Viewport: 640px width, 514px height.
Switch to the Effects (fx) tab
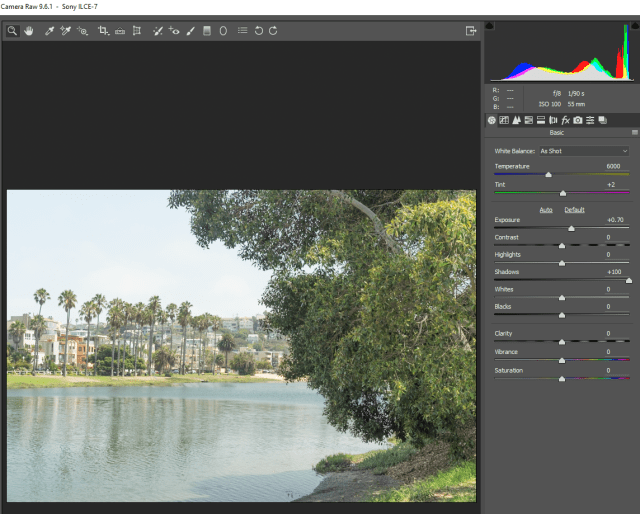[565, 120]
